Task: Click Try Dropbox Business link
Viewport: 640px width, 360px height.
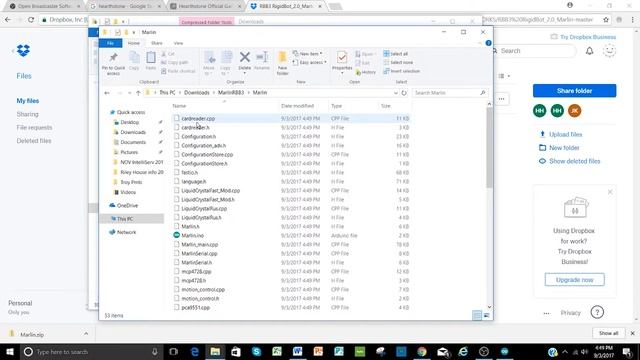Action: click(588, 37)
